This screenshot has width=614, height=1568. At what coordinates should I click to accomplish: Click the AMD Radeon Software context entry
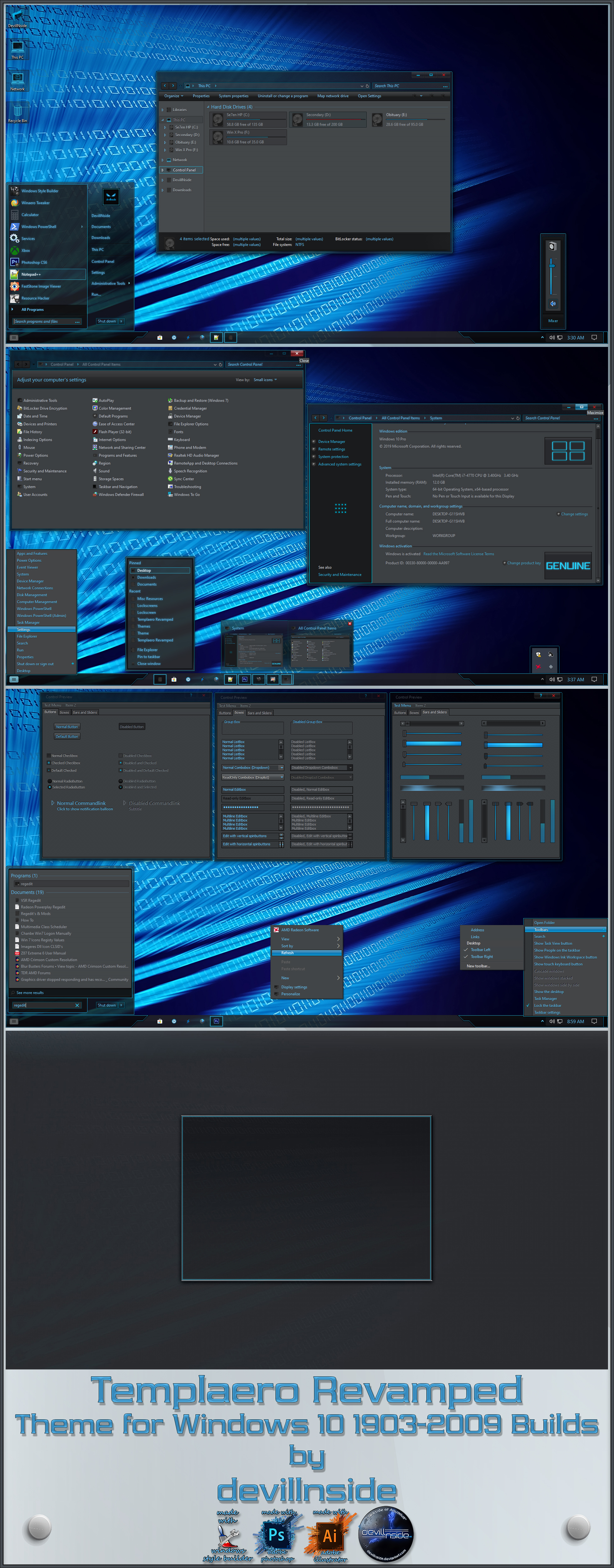point(307,929)
